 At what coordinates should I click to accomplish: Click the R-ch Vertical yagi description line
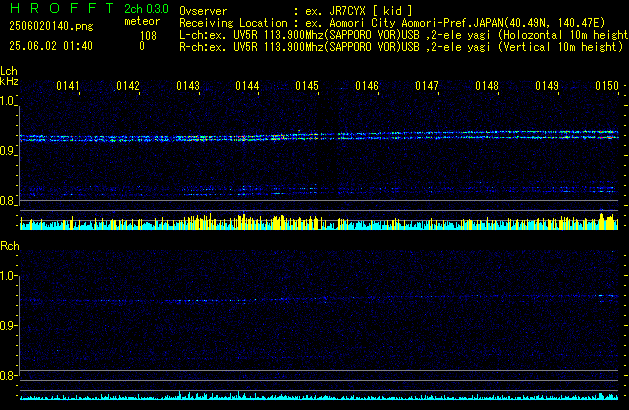(x=401, y=47)
